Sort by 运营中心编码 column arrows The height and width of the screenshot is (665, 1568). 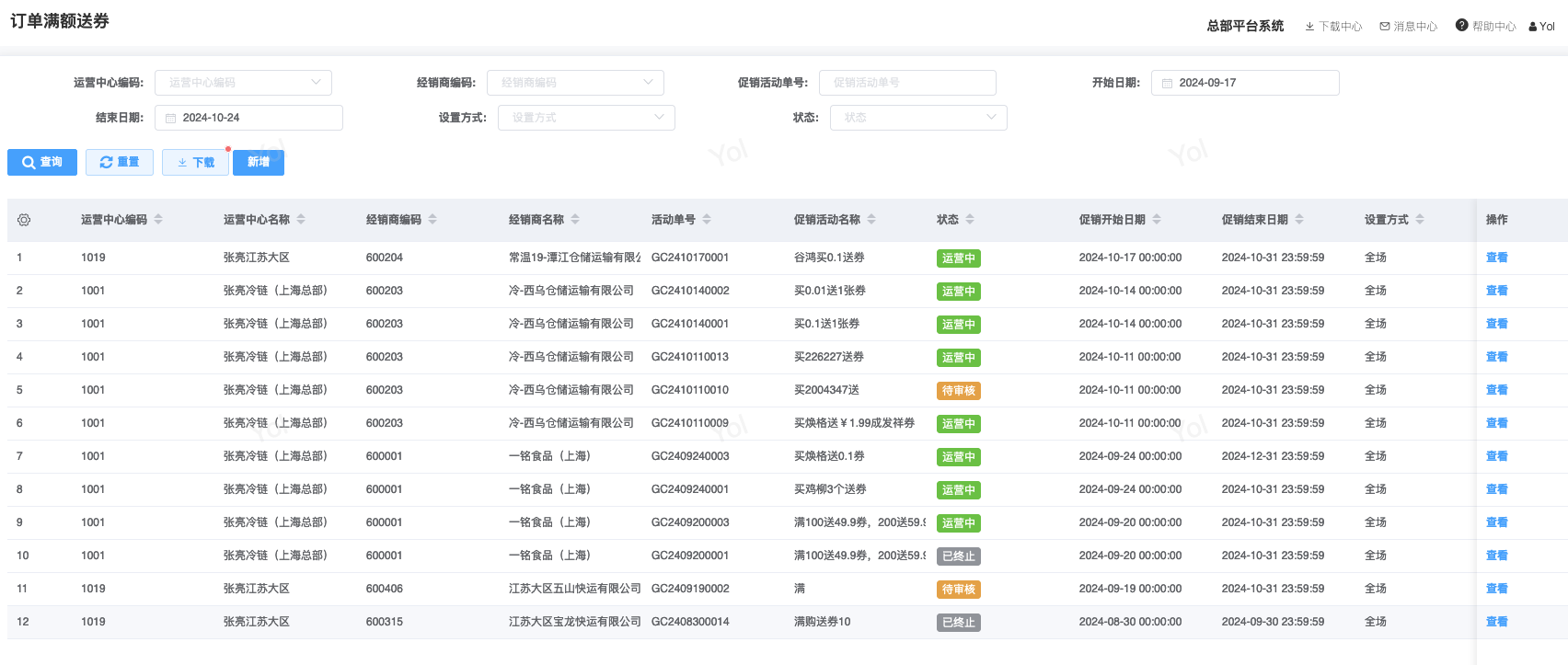tap(158, 220)
